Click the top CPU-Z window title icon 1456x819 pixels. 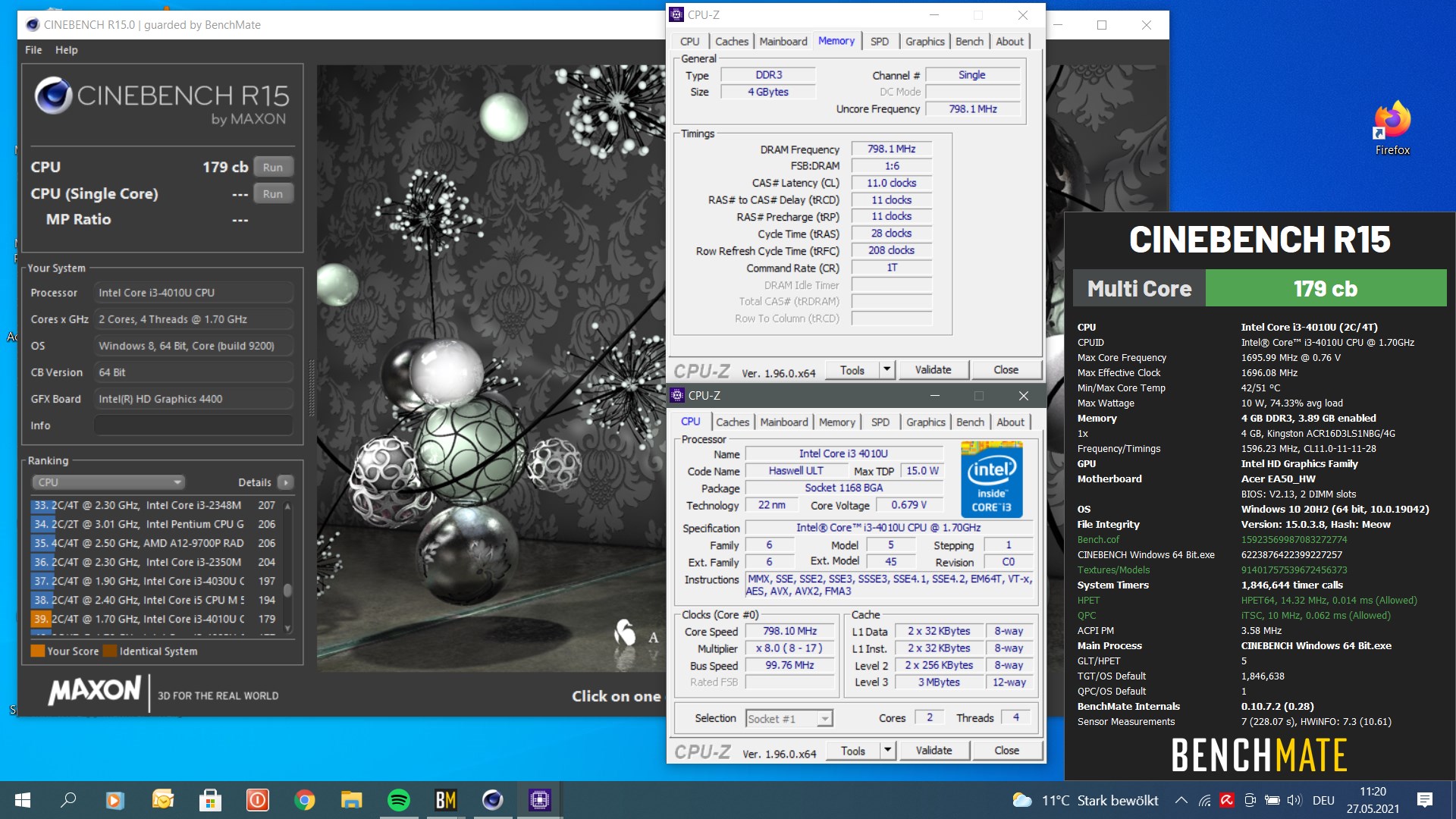click(x=676, y=14)
